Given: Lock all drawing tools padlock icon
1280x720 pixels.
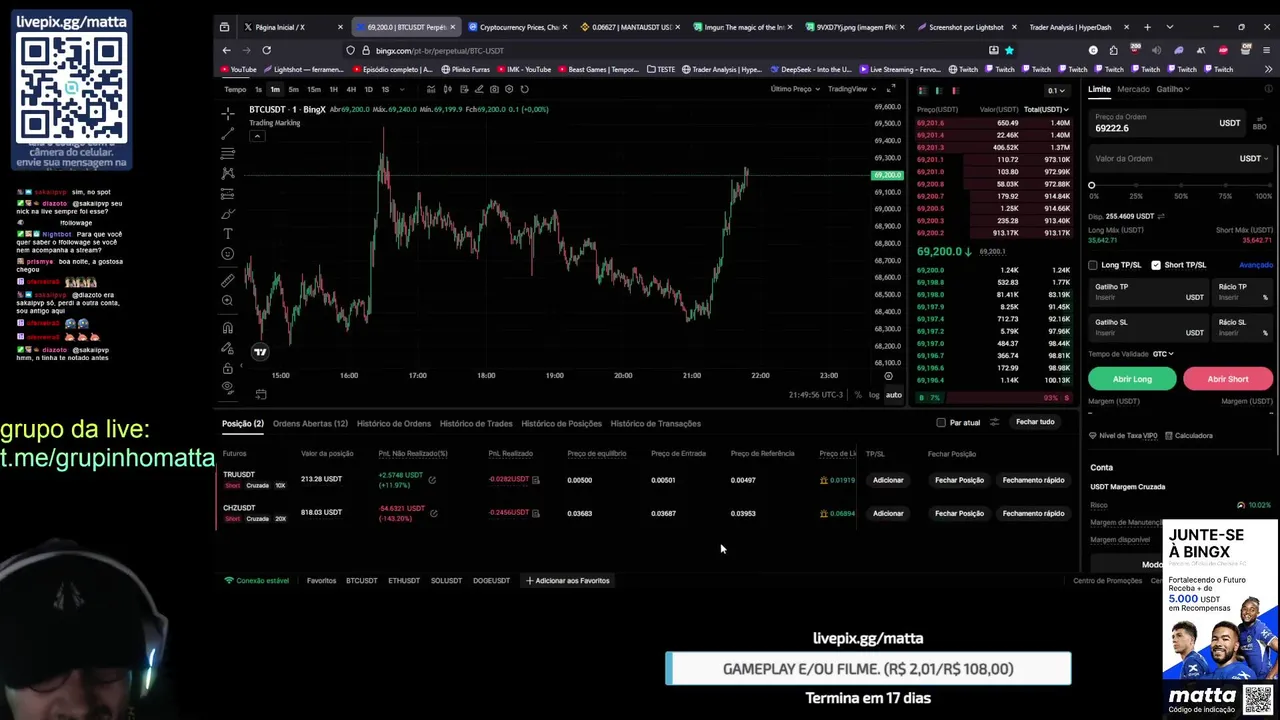Looking at the screenshot, I should pyautogui.click(x=228, y=368).
